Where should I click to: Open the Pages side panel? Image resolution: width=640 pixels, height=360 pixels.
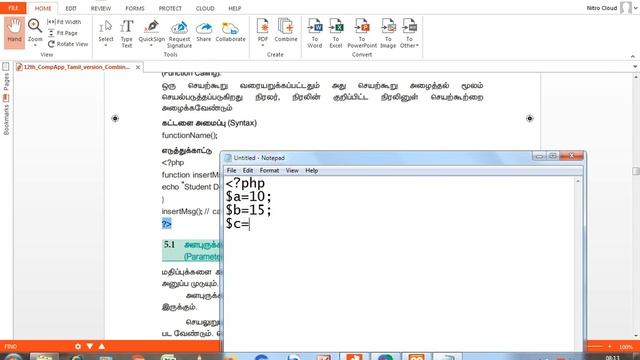(6, 78)
